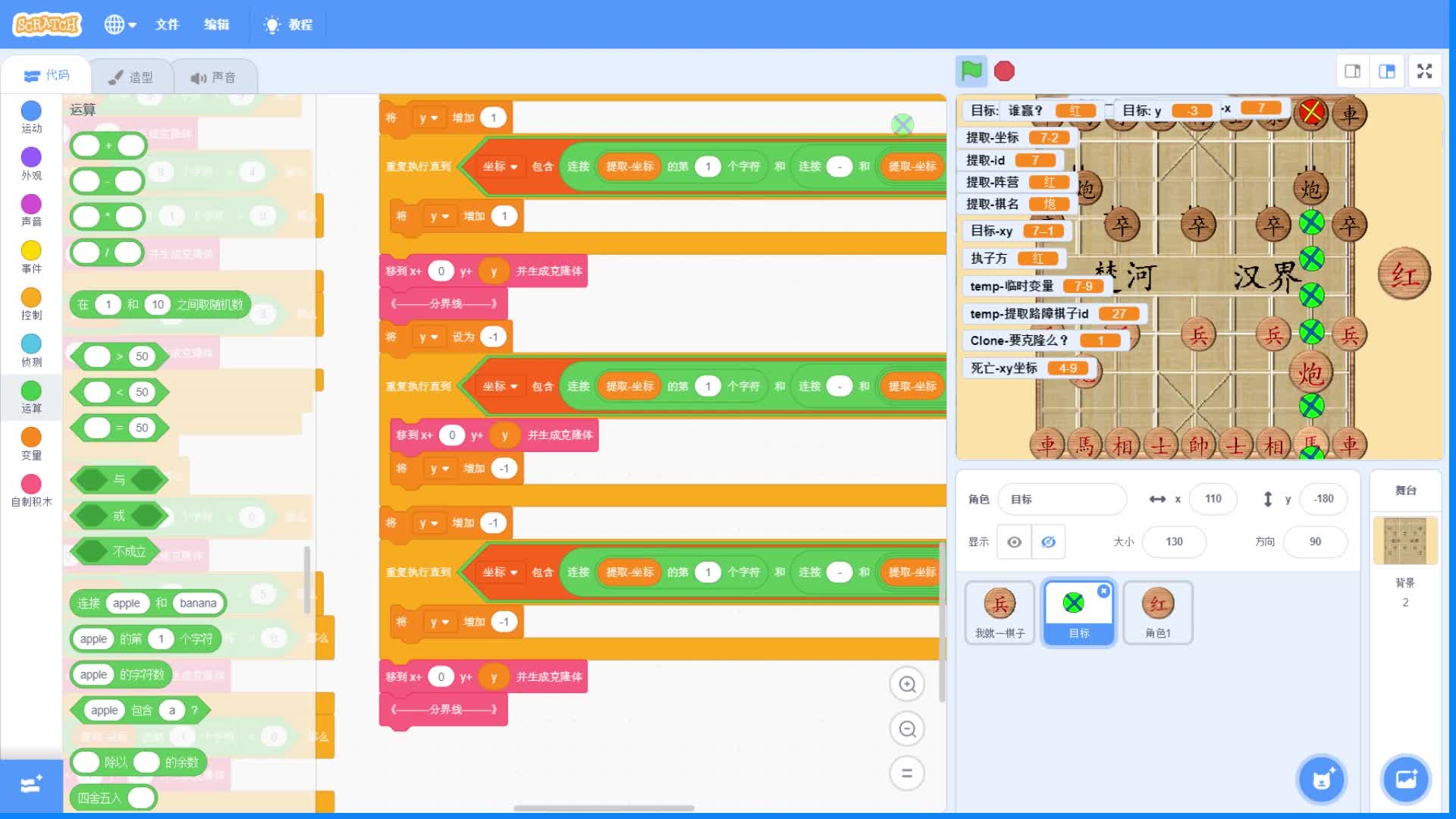The image size is (1456, 819).
Task: Open 坐标 dropdown in third 重复执行直到 block
Action: pos(500,572)
